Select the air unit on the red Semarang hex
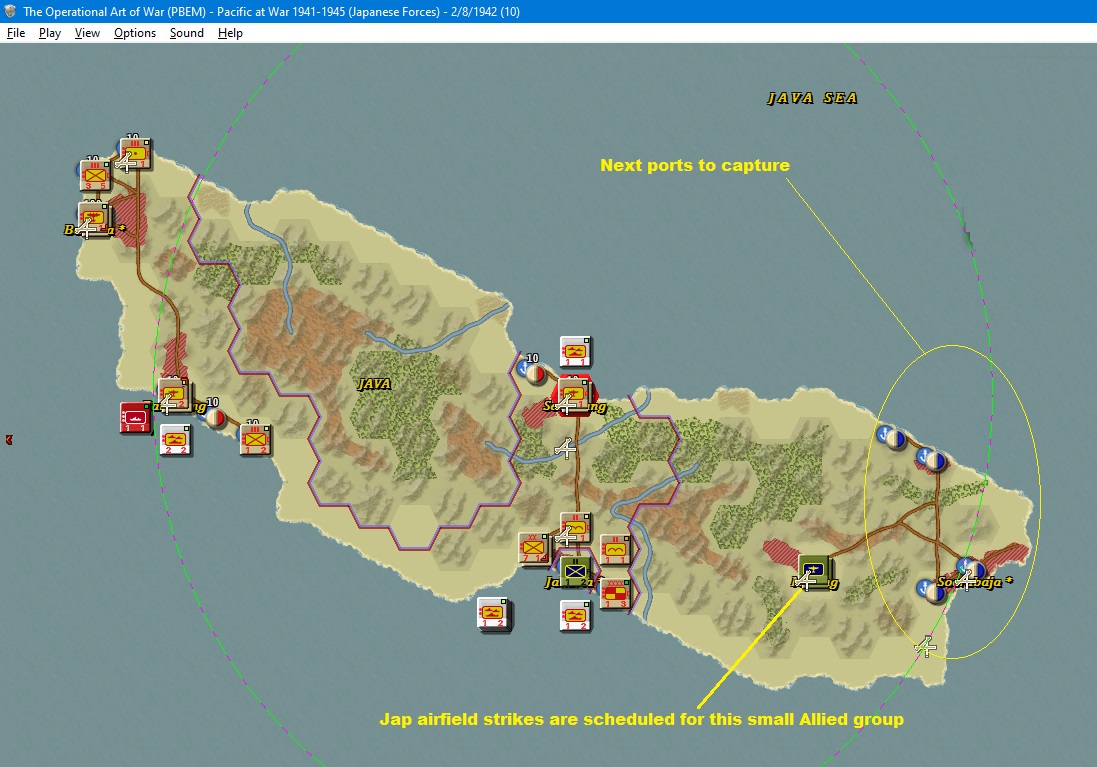This screenshot has width=1097, height=767. click(x=574, y=395)
